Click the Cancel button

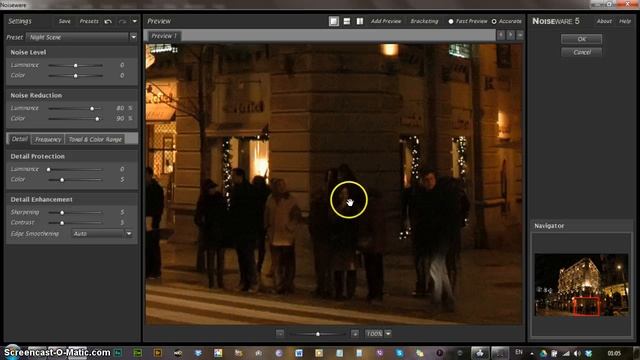(x=581, y=52)
